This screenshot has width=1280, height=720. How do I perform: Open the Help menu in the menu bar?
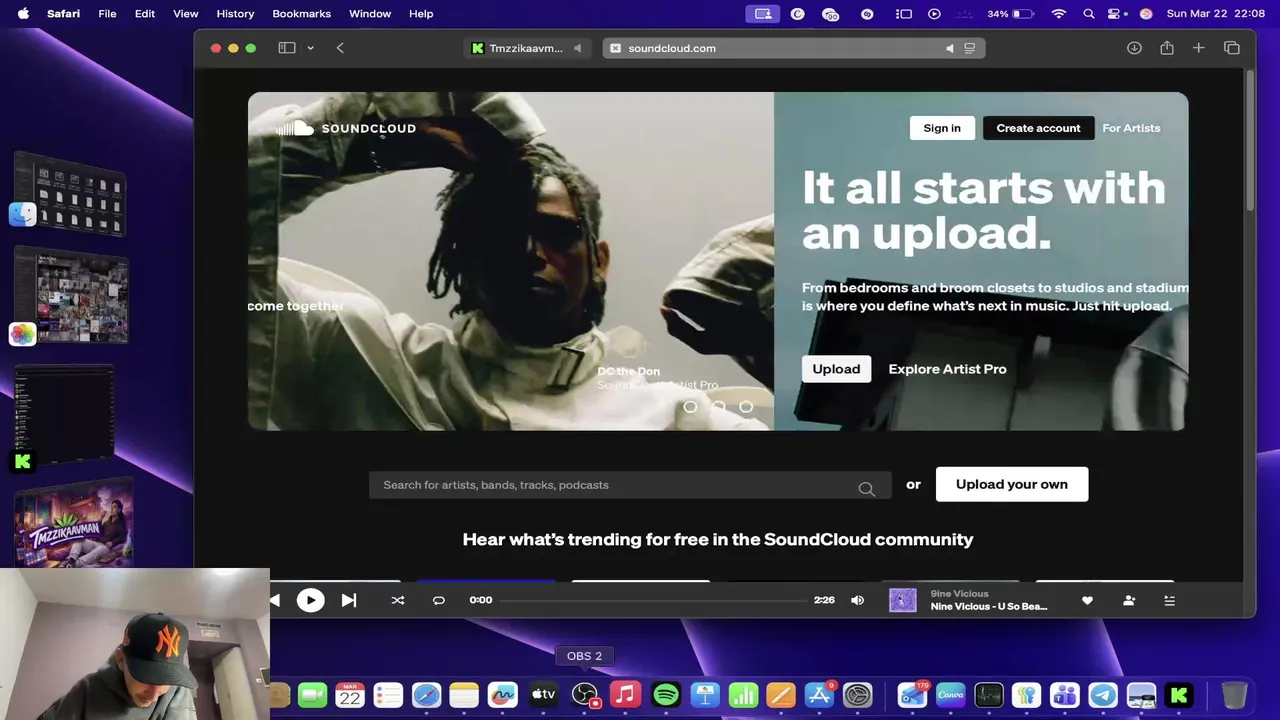(x=421, y=14)
